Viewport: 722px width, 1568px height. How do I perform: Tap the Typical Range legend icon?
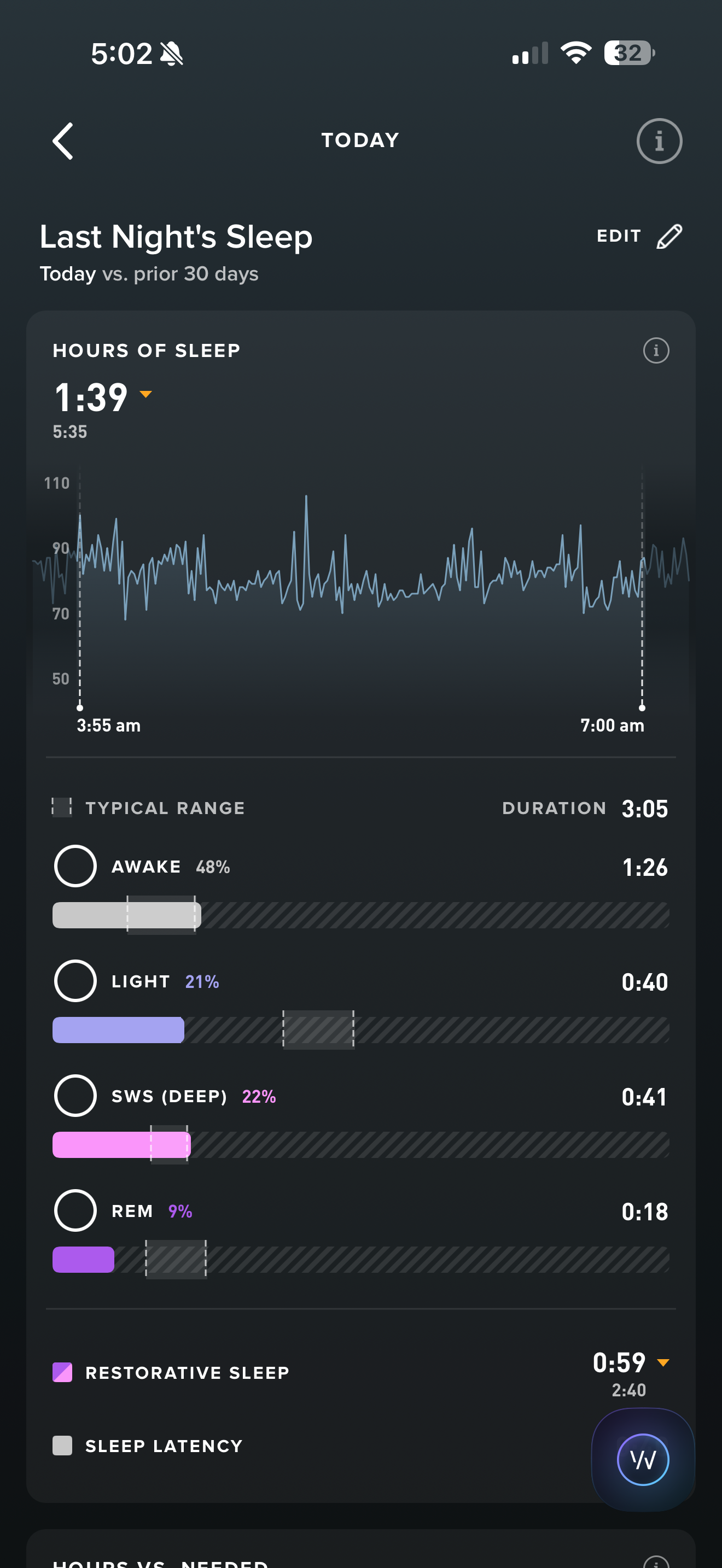(x=61, y=807)
